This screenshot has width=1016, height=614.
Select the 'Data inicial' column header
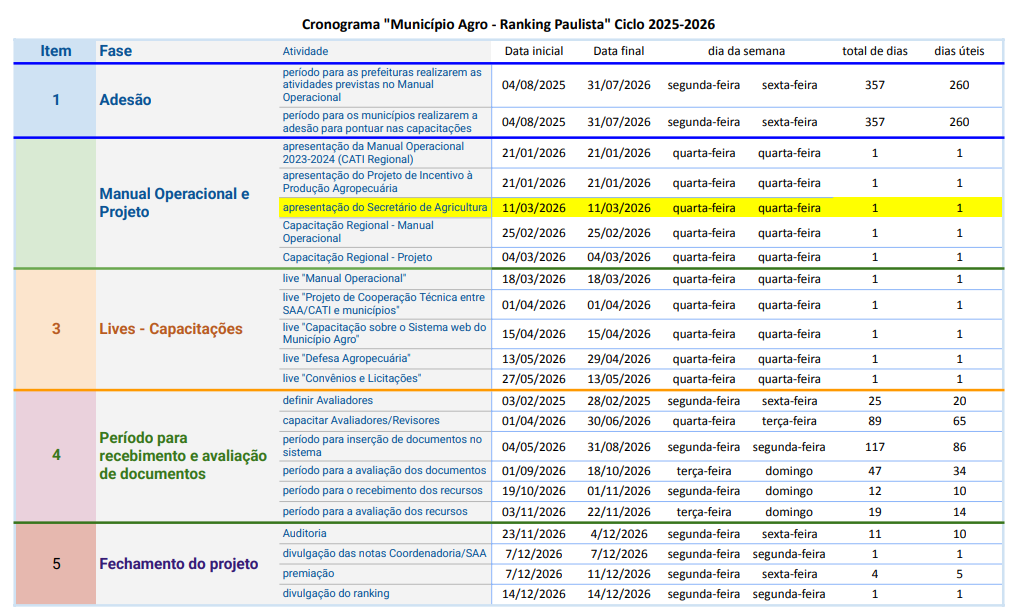(533, 51)
